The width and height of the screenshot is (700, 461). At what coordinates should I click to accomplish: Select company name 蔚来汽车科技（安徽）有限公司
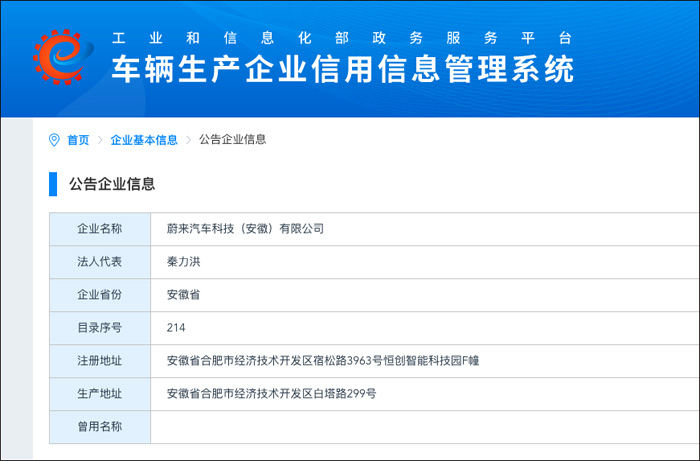pyautogui.click(x=245, y=229)
